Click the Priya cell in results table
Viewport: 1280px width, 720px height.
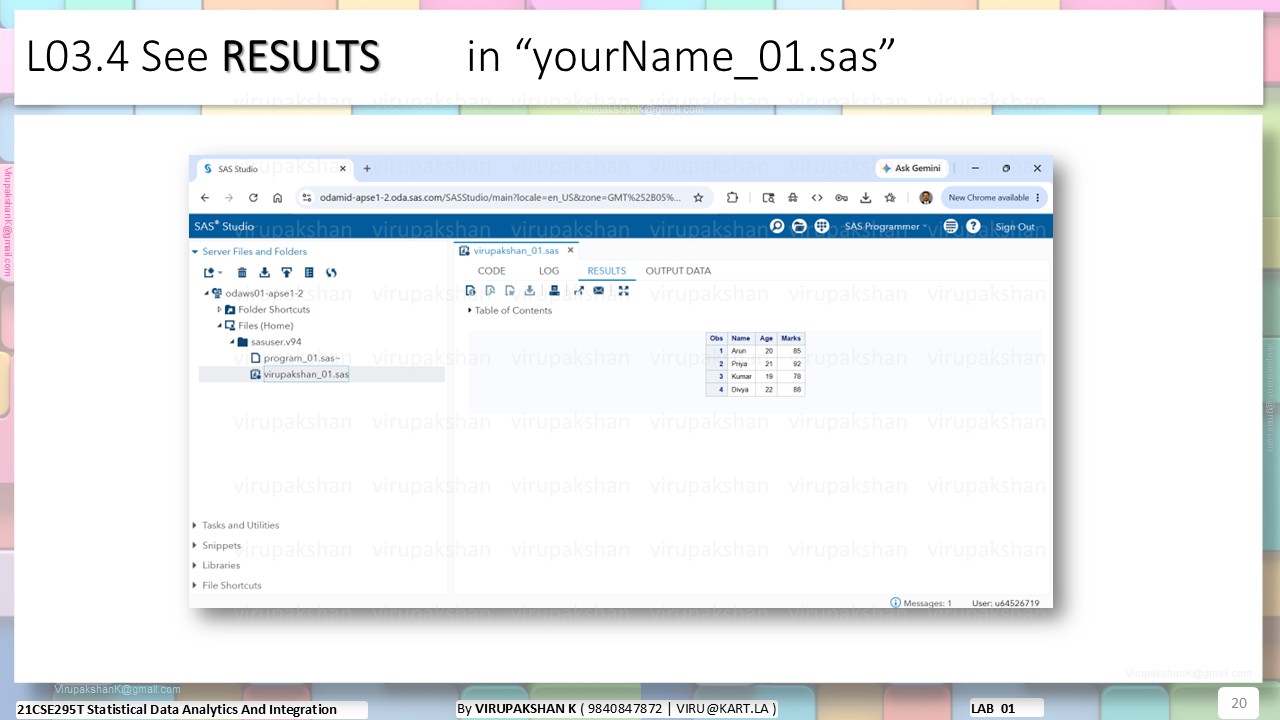[741, 364]
